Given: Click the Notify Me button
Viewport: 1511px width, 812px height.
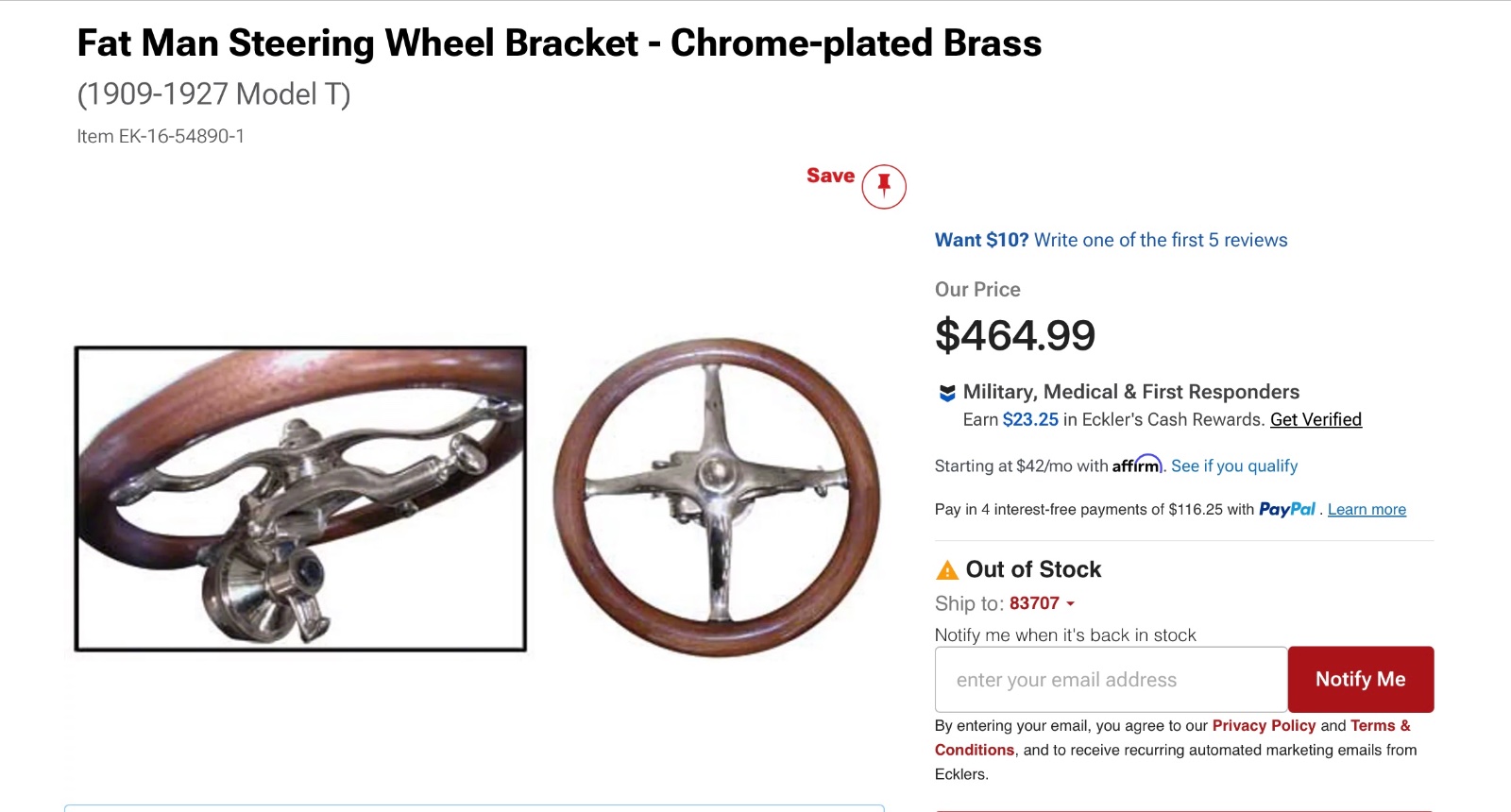Looking at the screenshot, I should point(1360,679).
